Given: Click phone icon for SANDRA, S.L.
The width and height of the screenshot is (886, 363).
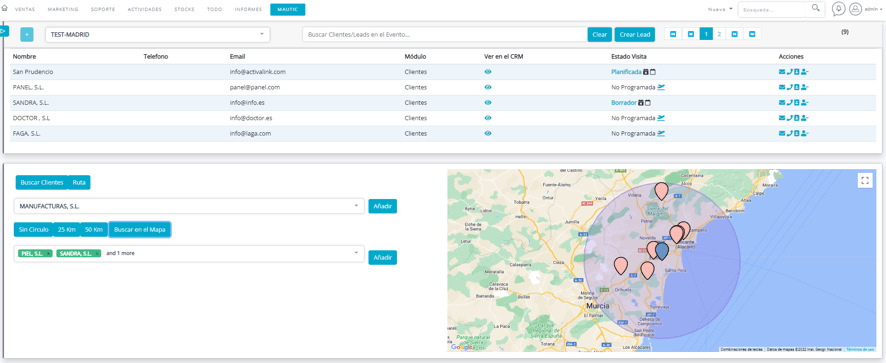Looking at the screenshot, I should [x=789, y=102].
